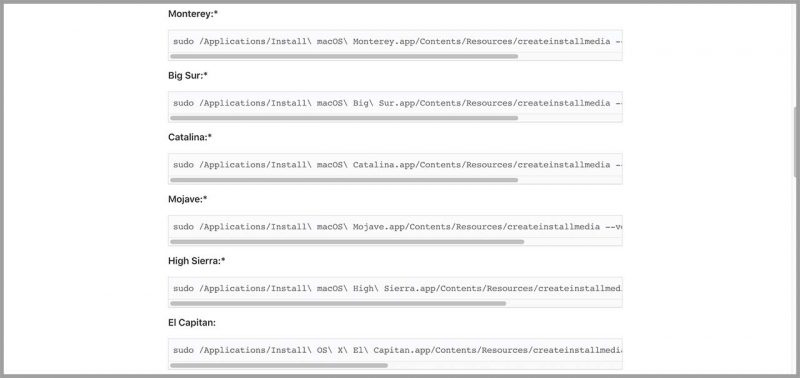Click the Big Sur createinstallmedia command text
This screenshot has height=378, width=800.
pyautogui.click(x=397, y=103)
